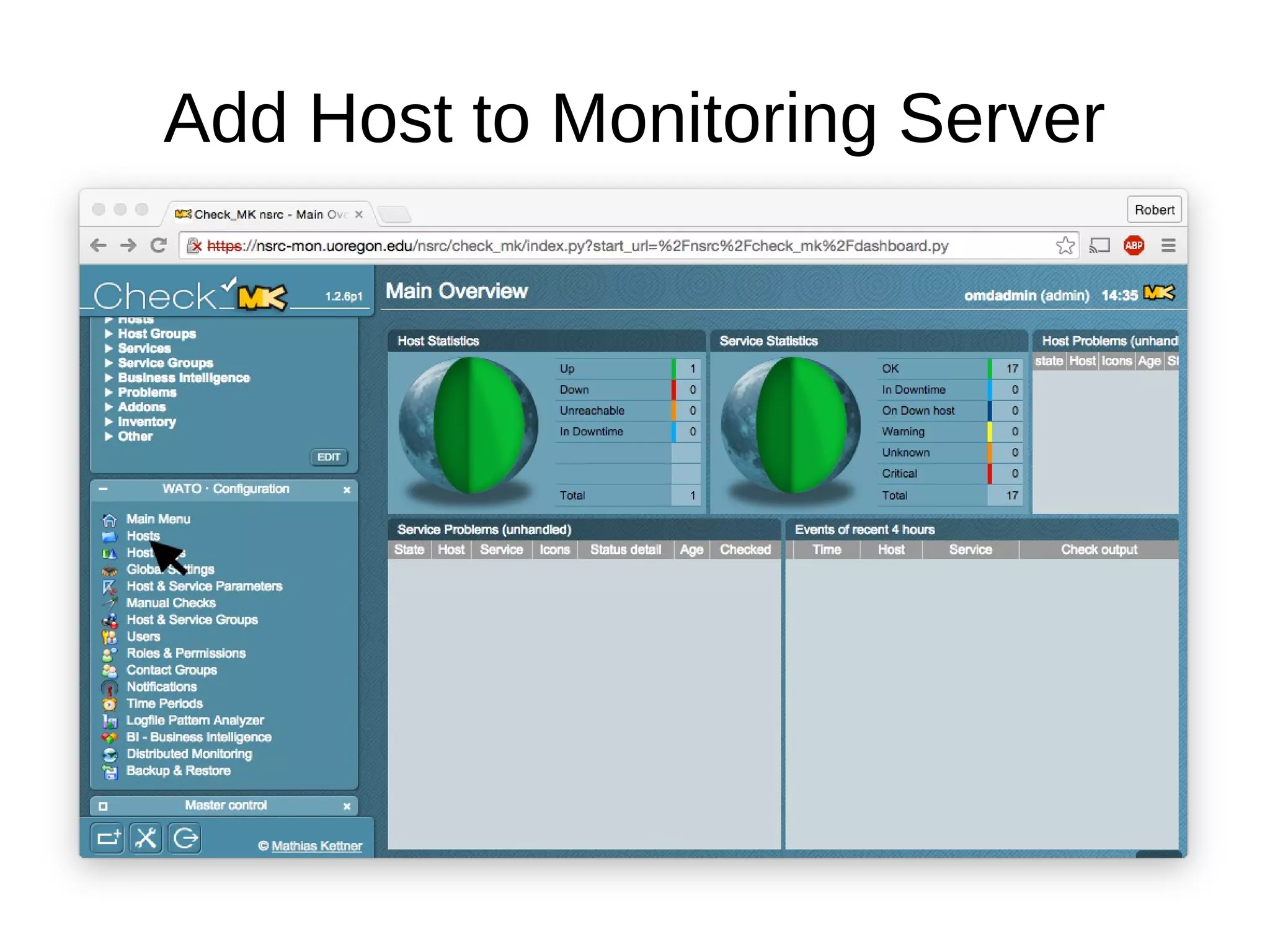The width and height of the screenshot is (1270, 952).
Task: Open Hosts in WATO Configuration
Action: pyautogui.click(x=143, y=536)
